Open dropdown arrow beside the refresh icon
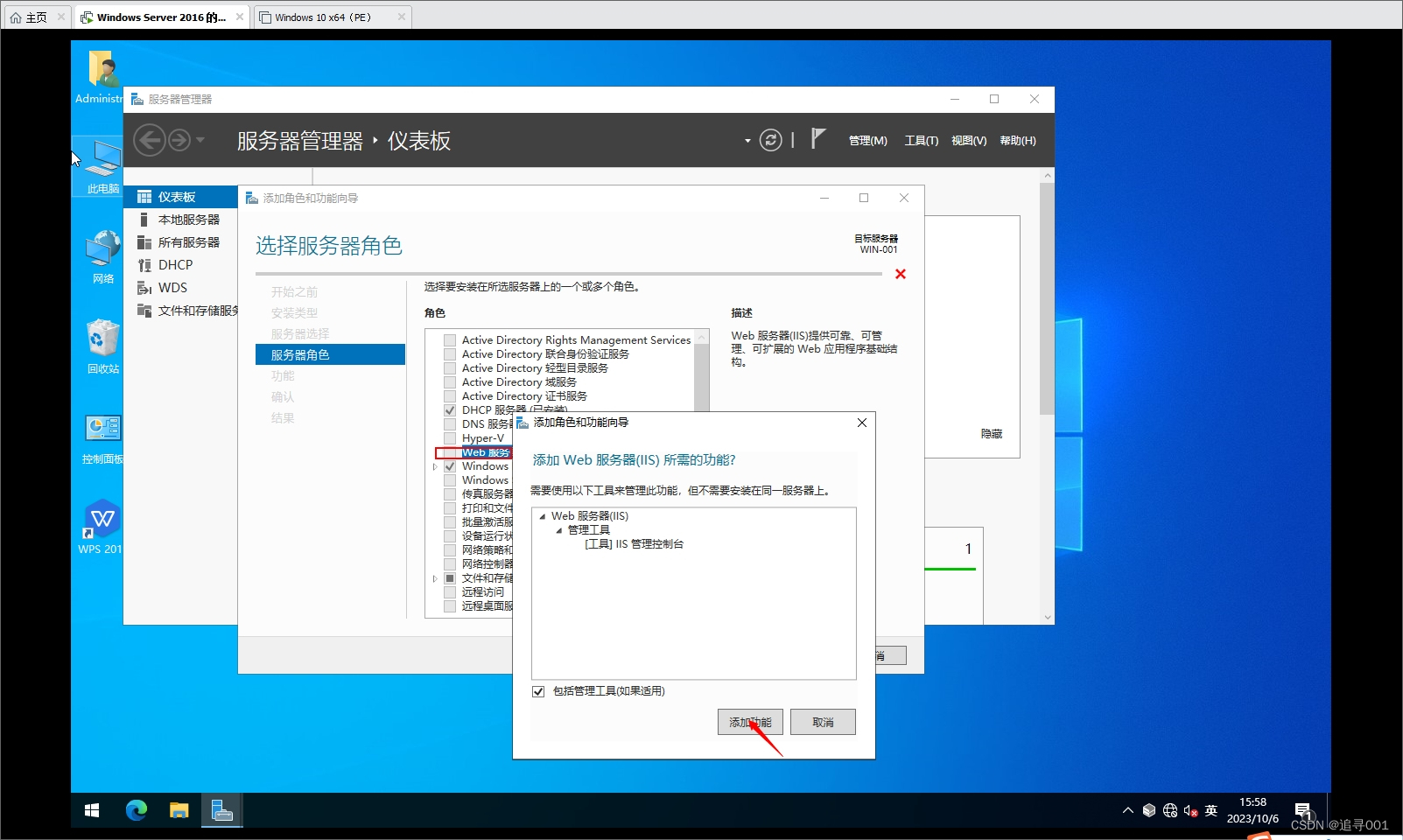The image size is (1403, 840). tap(747, 141)
